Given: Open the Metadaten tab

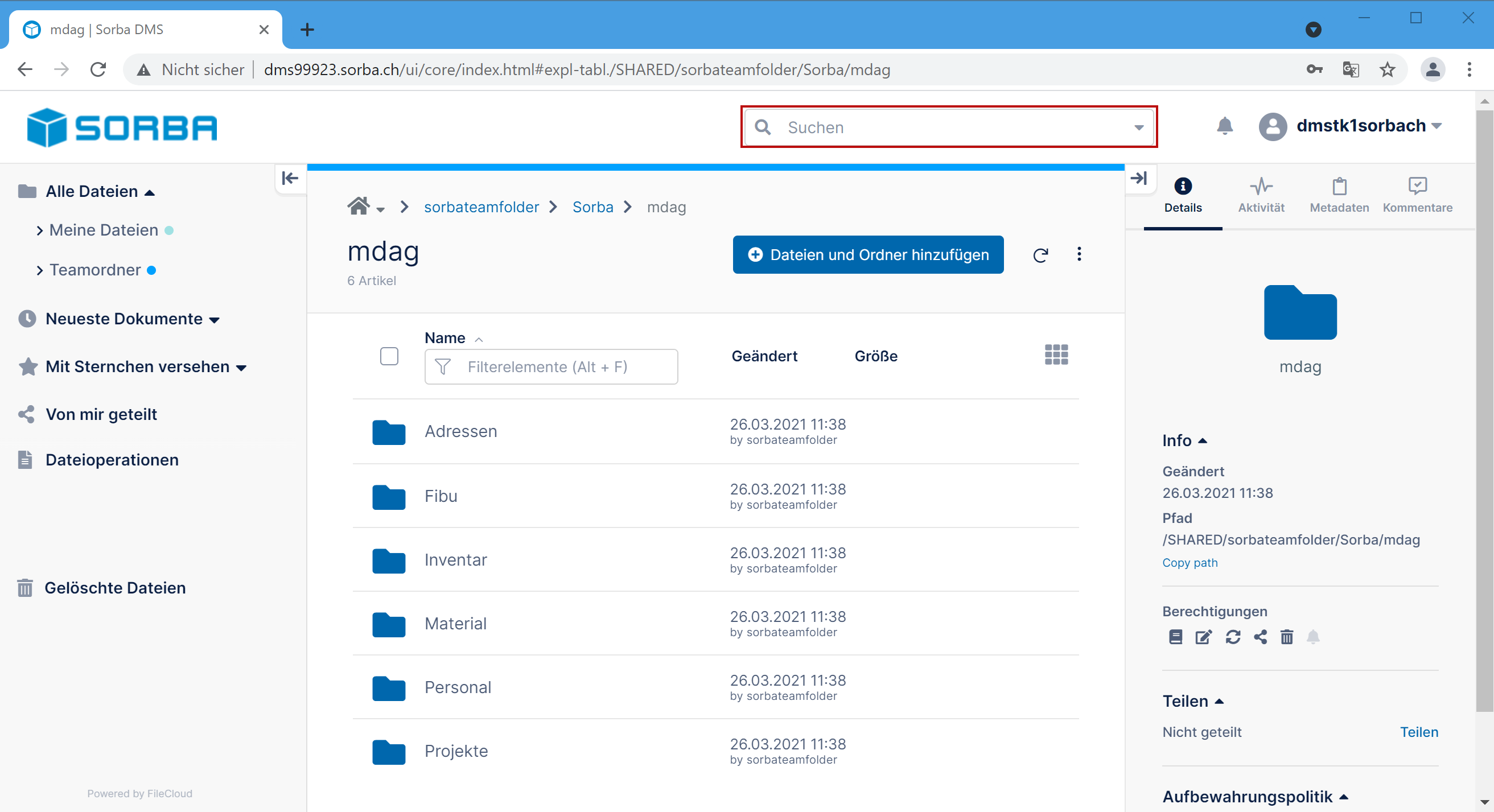Looking at the screenshot, I should [x=1339, y=196].
